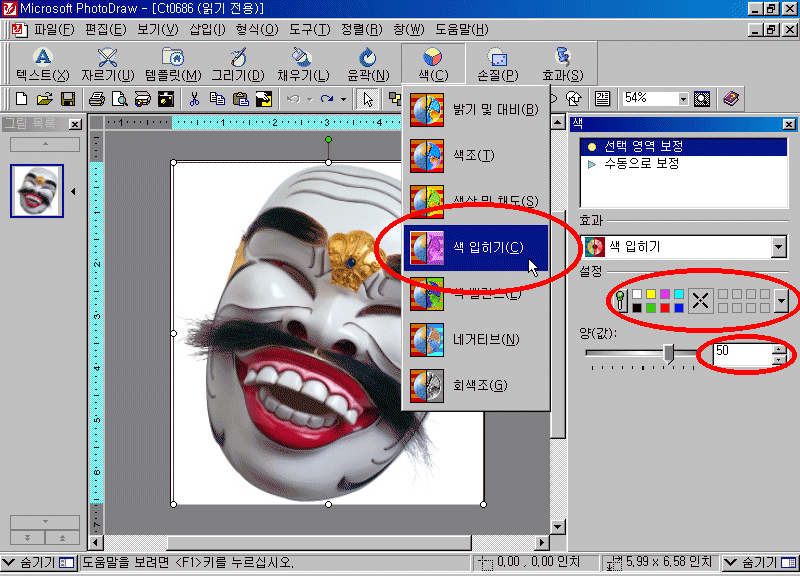Expand more colors dropdown next to swatches
The height and width of the screenshot is (576, 800).
coord(781,301)
